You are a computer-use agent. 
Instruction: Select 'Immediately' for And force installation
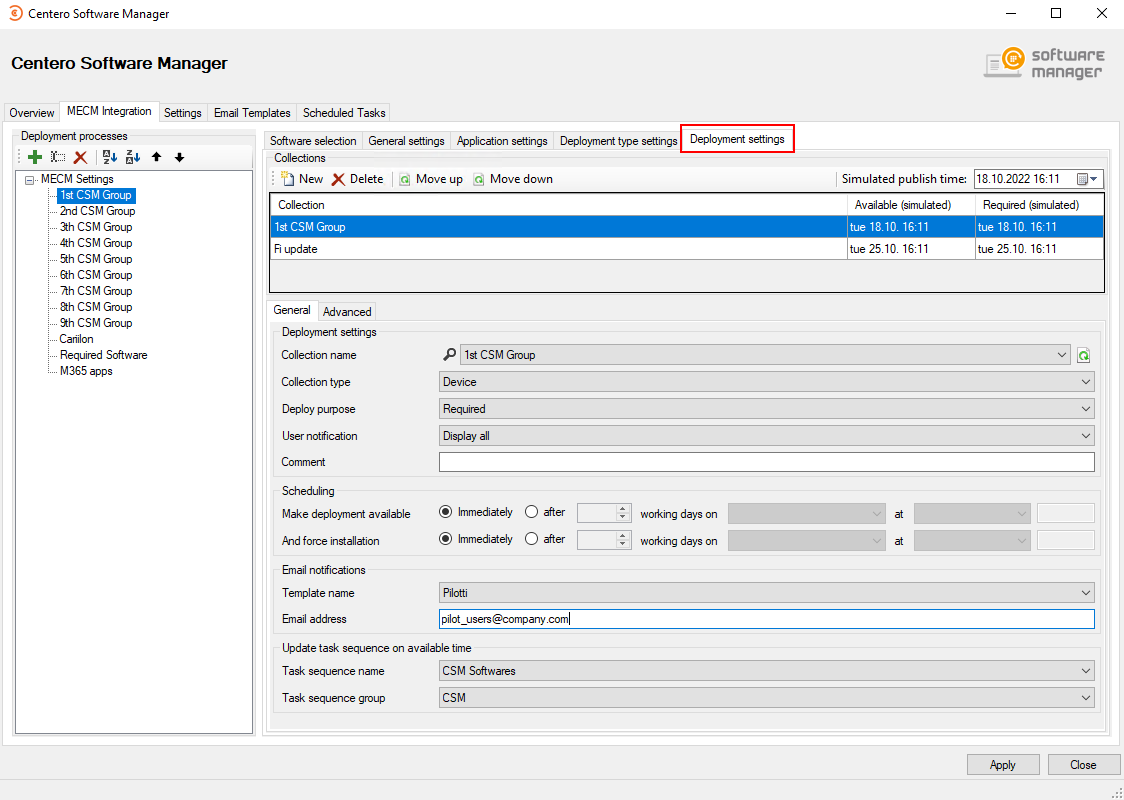coord(446,539)
